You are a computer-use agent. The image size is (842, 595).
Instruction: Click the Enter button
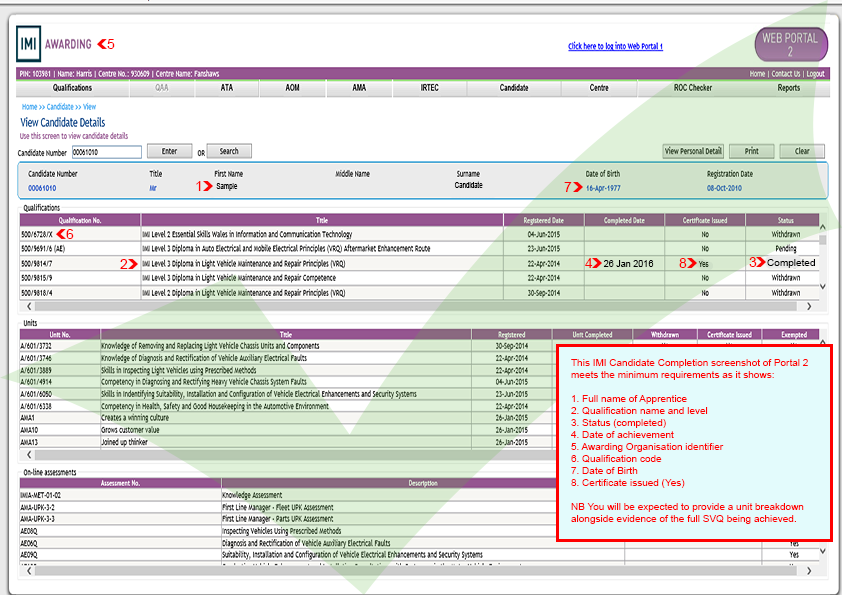[x=169, y=151]
